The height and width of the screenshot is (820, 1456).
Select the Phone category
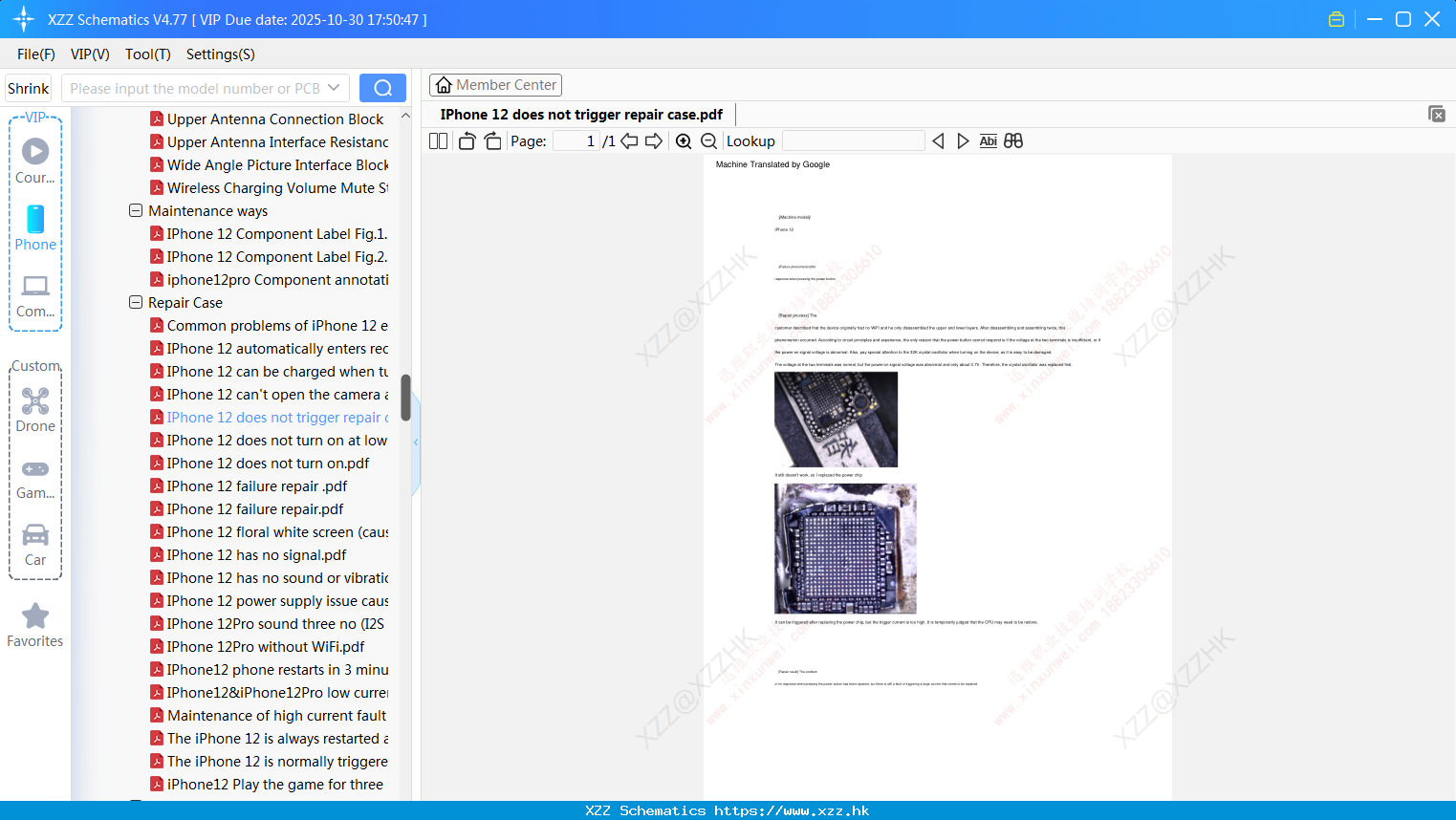point(35,228)
